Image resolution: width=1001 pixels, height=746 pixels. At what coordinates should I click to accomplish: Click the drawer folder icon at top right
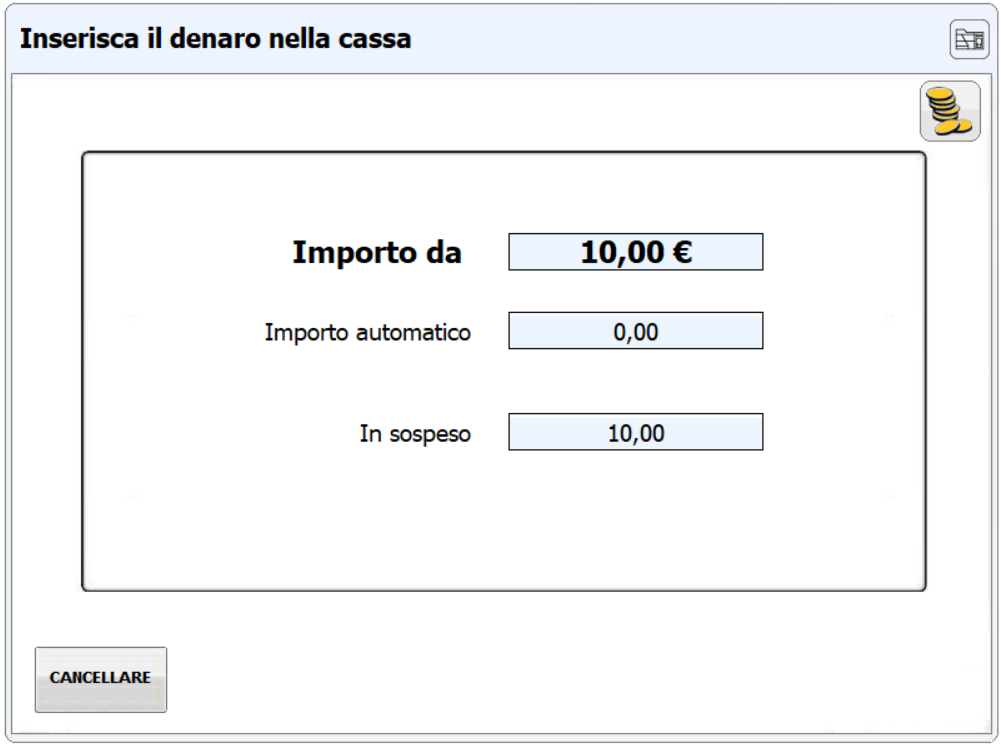(969, 40)
